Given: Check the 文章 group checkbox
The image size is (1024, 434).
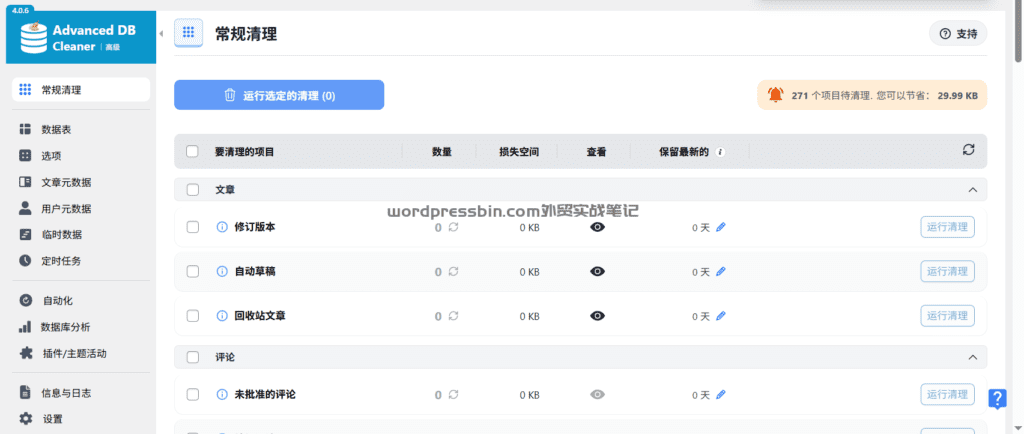Looking at the screenshot, I should 193,190.
